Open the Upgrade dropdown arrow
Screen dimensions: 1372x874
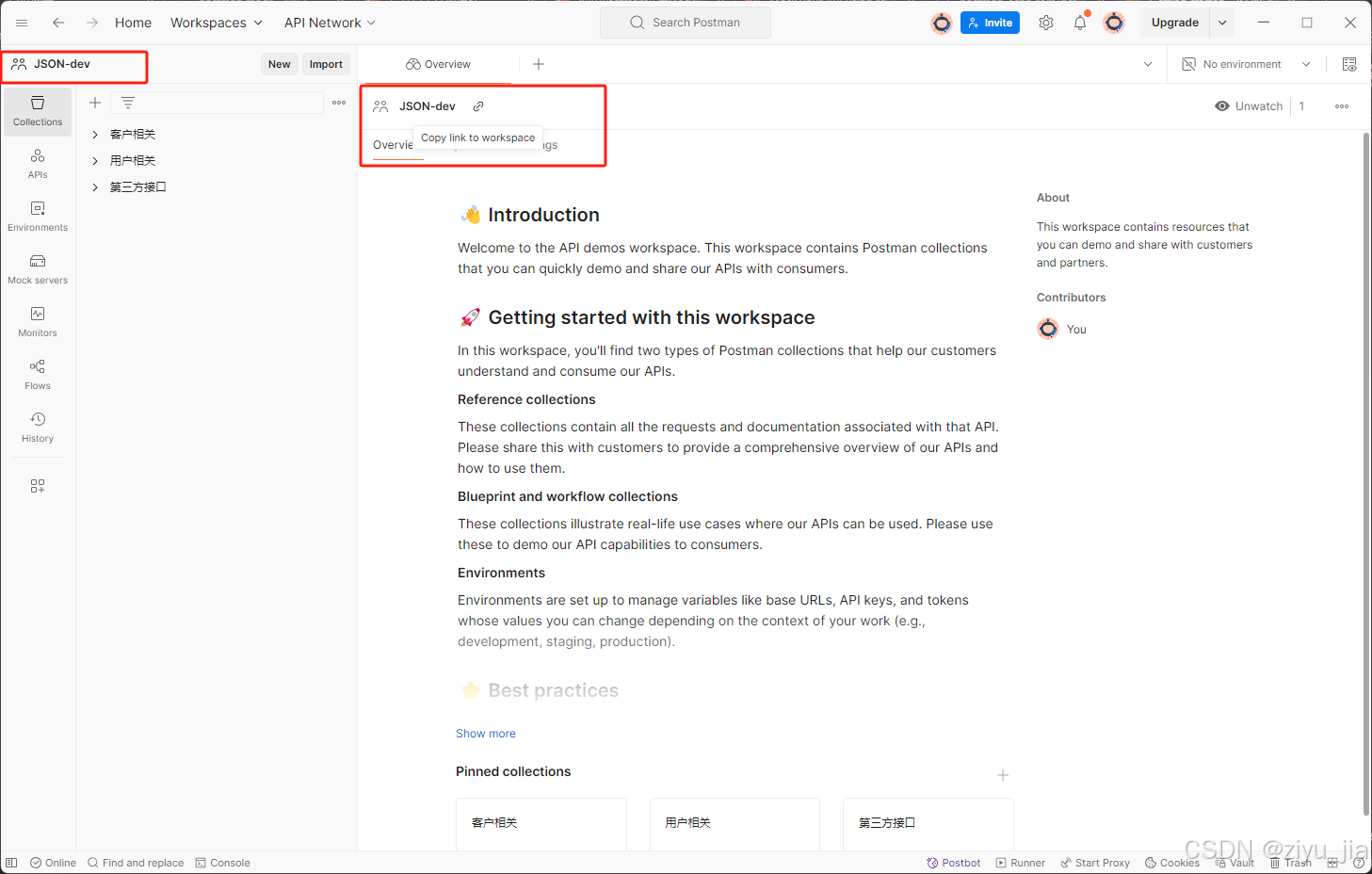point(1222,23)
